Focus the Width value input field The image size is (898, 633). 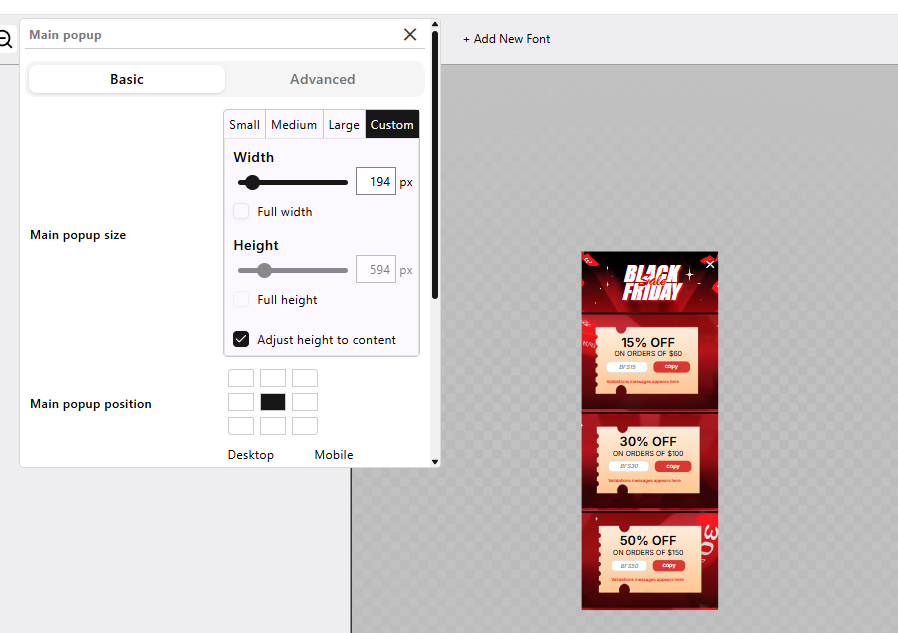tap(376, 182)
